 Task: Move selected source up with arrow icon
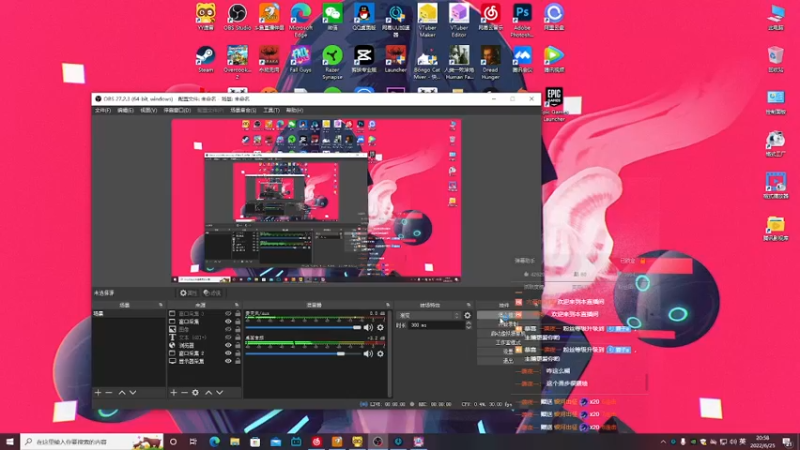click(x=208, y=392)
